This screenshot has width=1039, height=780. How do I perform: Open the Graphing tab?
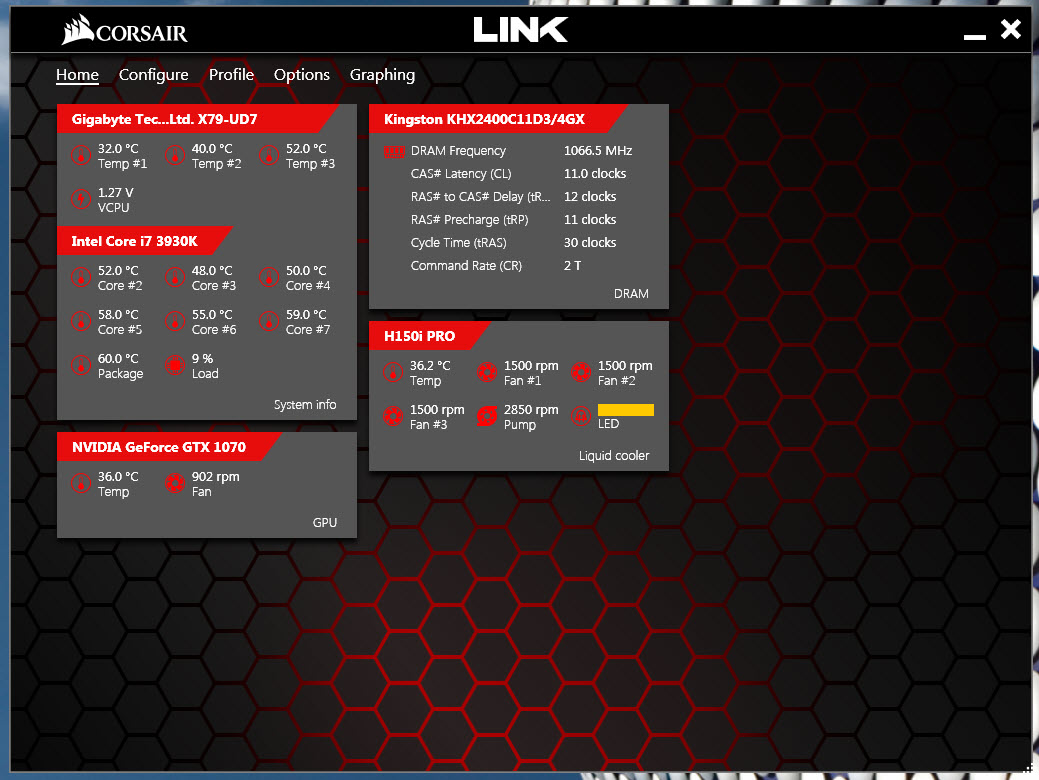tap(382, 75)
